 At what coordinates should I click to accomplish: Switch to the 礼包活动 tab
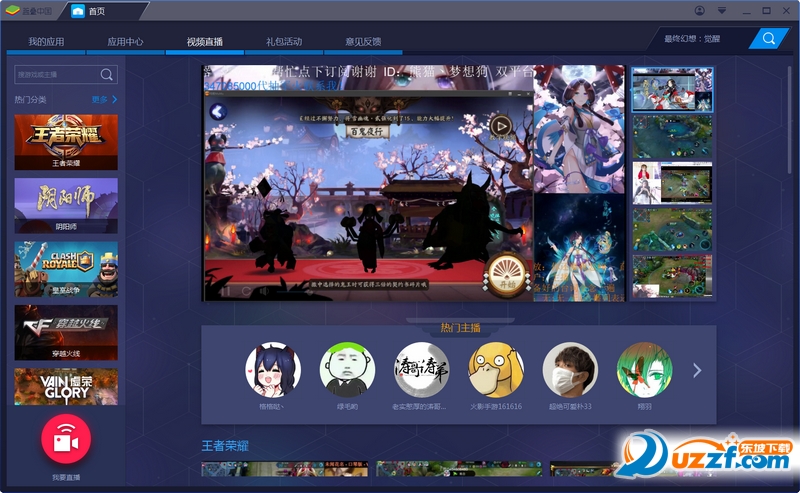284,42
